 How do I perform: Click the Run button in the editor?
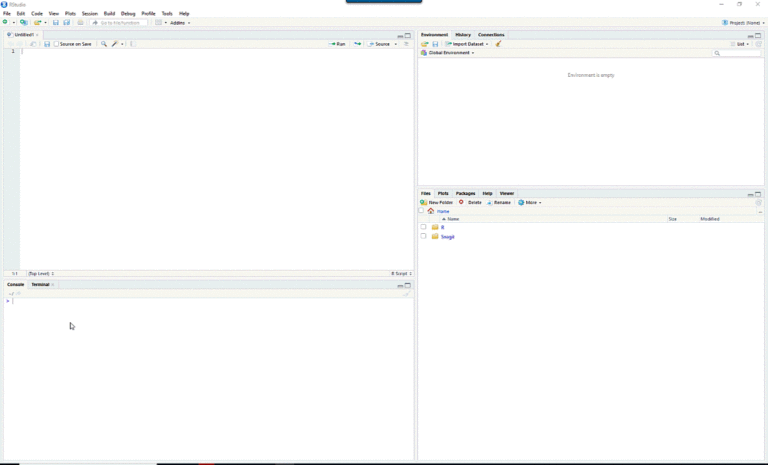coord(338,44)
